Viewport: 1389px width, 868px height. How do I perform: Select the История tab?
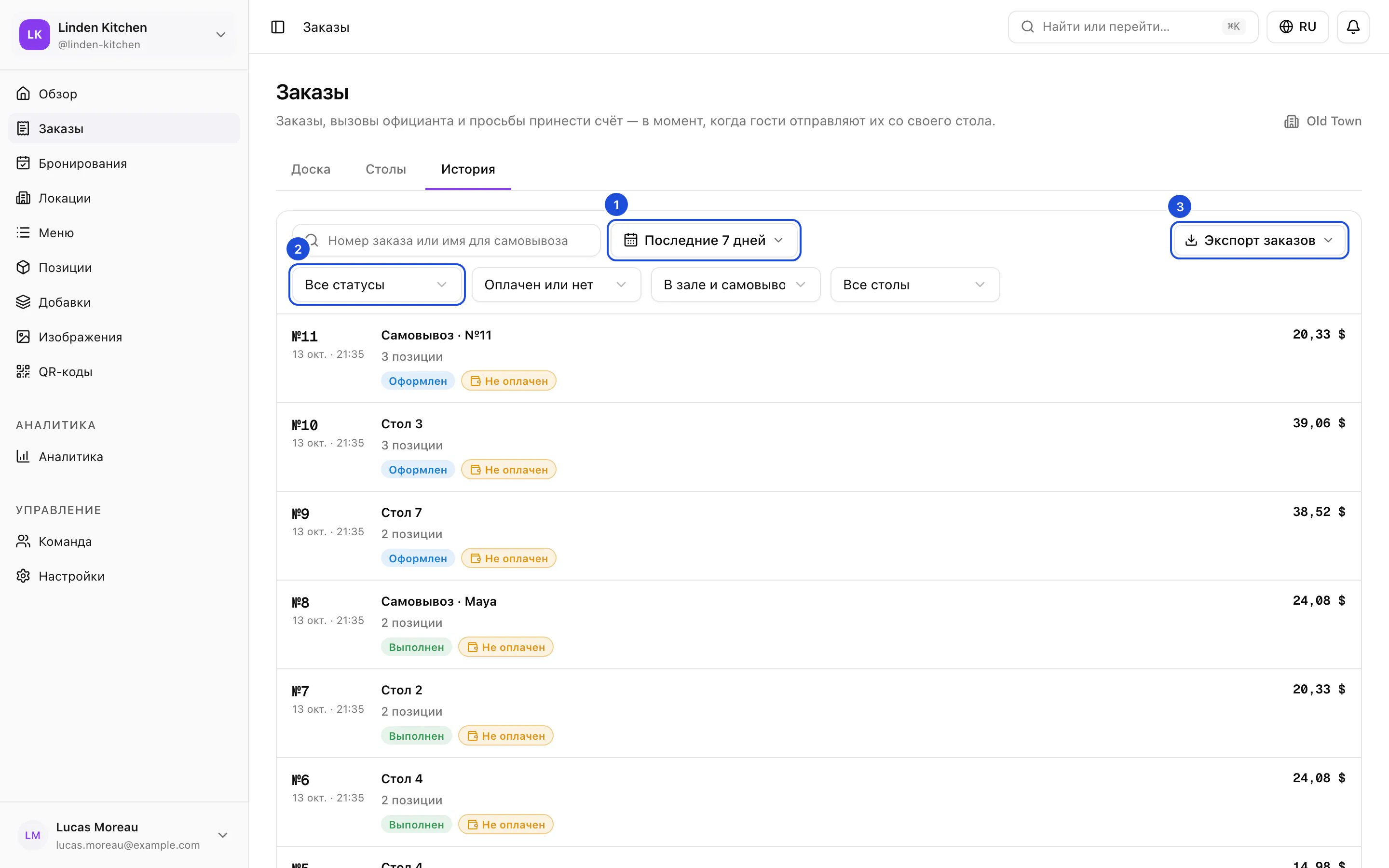pos(468,169)
